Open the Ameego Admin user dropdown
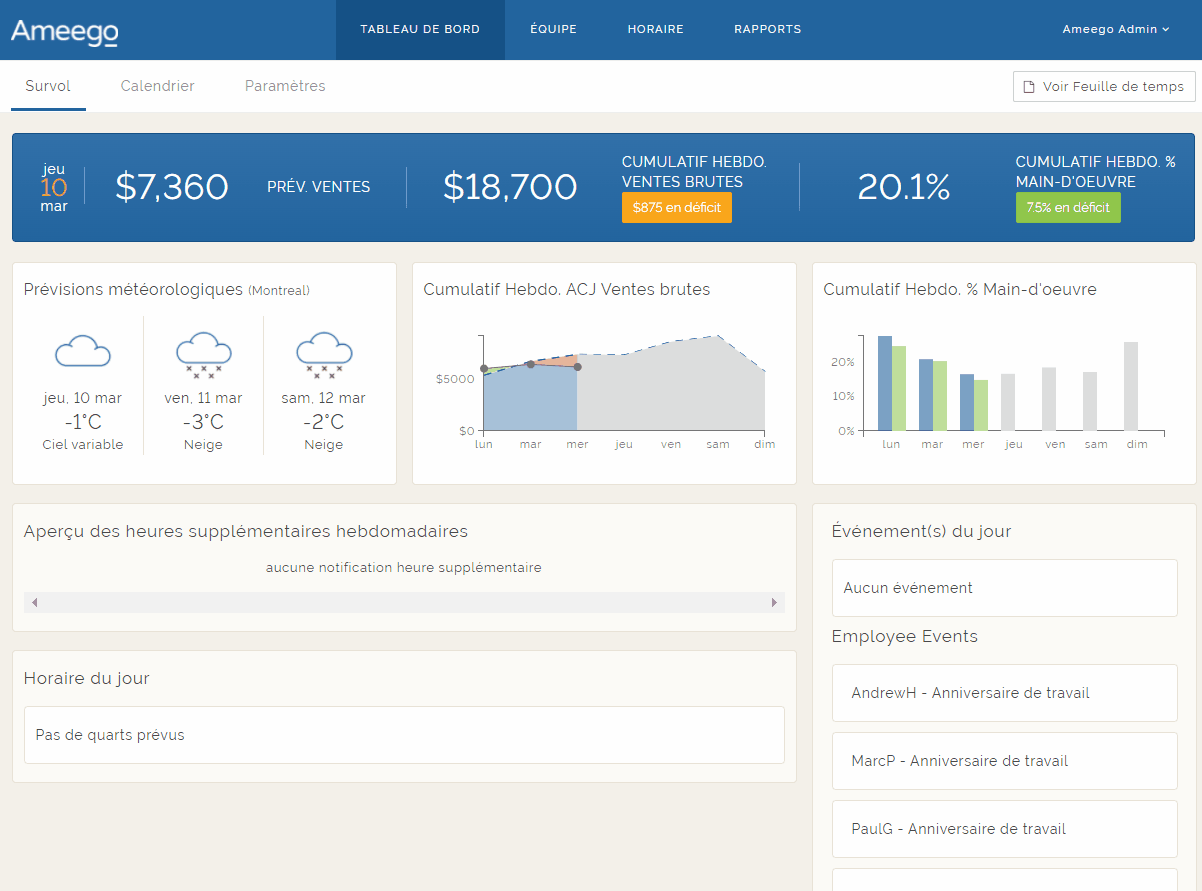The height and width of the screenshot is (891, 1202). tap(1115, 30)
